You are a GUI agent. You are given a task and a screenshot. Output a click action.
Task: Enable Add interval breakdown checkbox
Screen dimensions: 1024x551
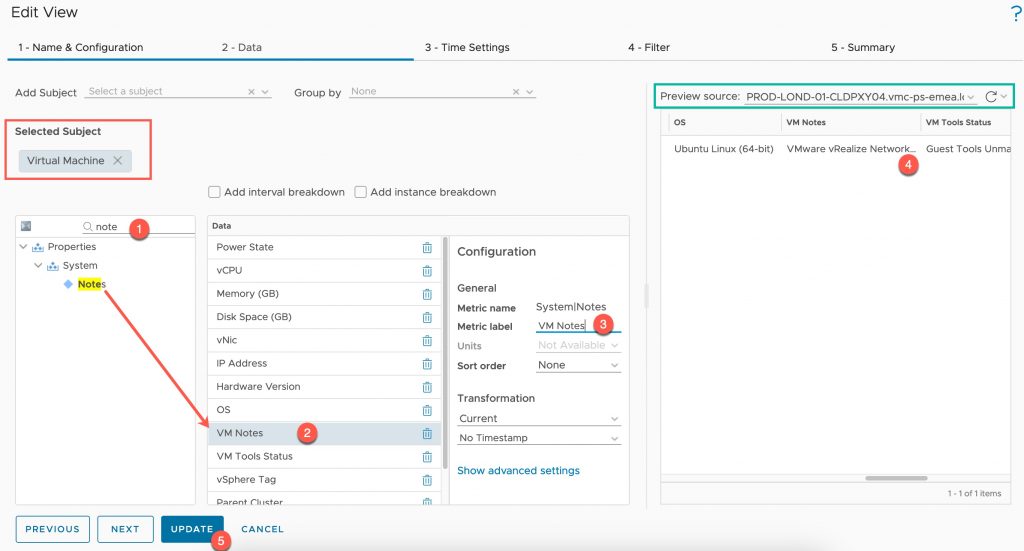tap(214, 192)
